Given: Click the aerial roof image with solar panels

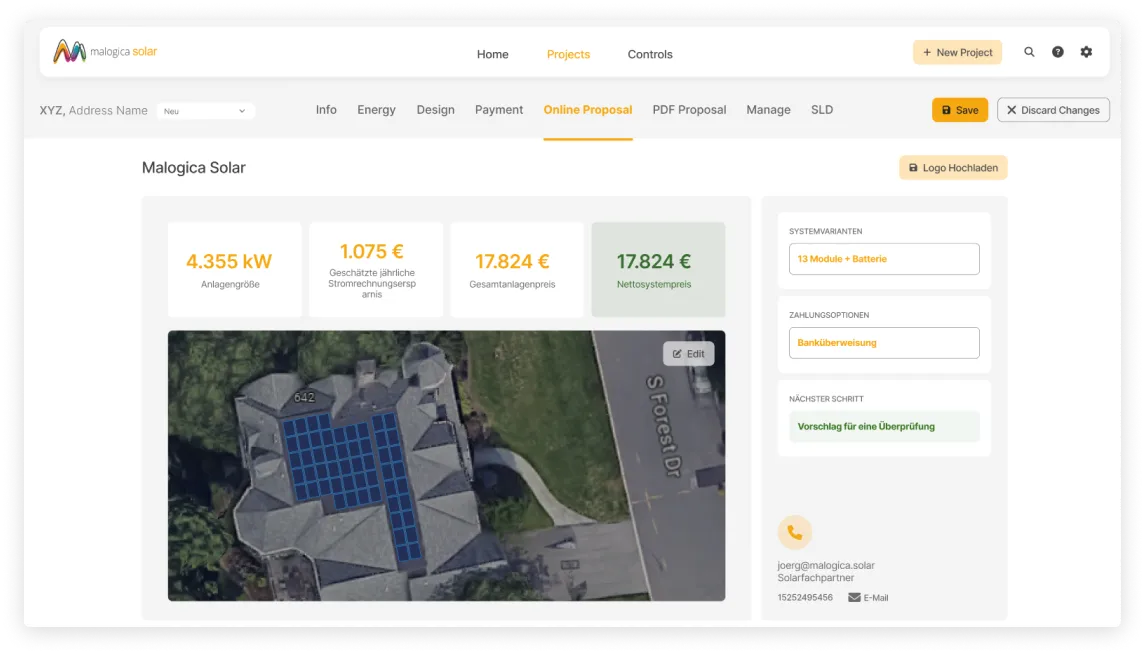Looking at the screenshot, I should click(x=446, y=465).
